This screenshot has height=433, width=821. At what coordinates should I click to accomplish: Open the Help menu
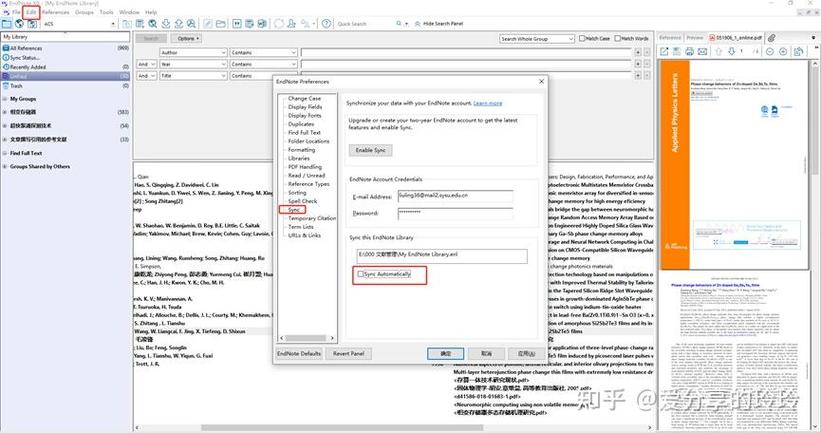pos(151,12)
